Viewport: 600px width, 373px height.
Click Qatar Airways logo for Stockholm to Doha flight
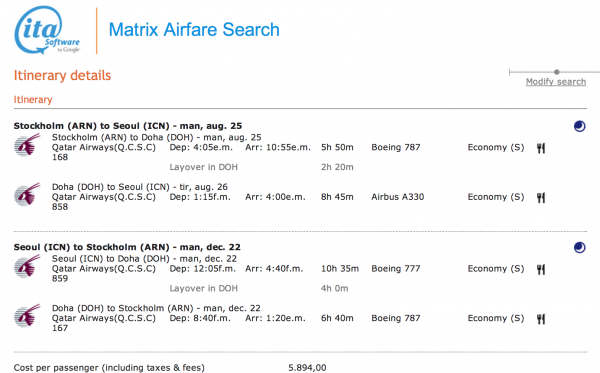click(x=27, y=145)
